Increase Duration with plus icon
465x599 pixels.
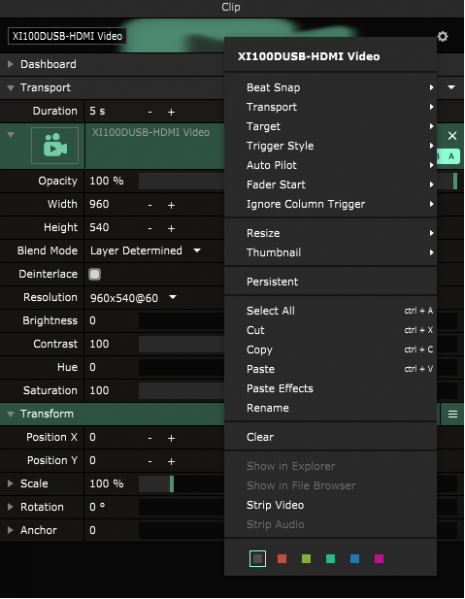click(x=171, y=112)
